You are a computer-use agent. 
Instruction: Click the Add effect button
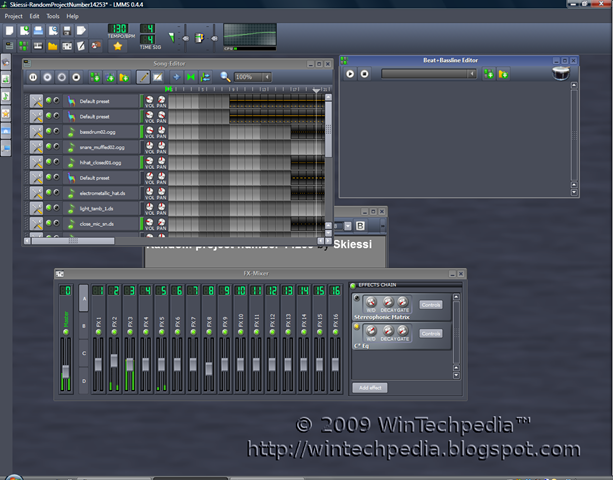(370, 388)
